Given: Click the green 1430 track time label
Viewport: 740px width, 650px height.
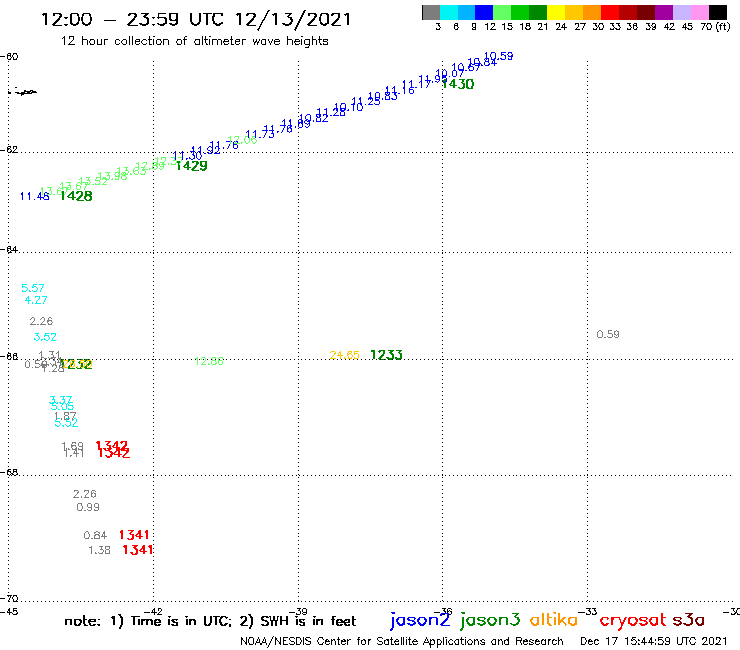Looking at the screenshot, I should (458, 84).
